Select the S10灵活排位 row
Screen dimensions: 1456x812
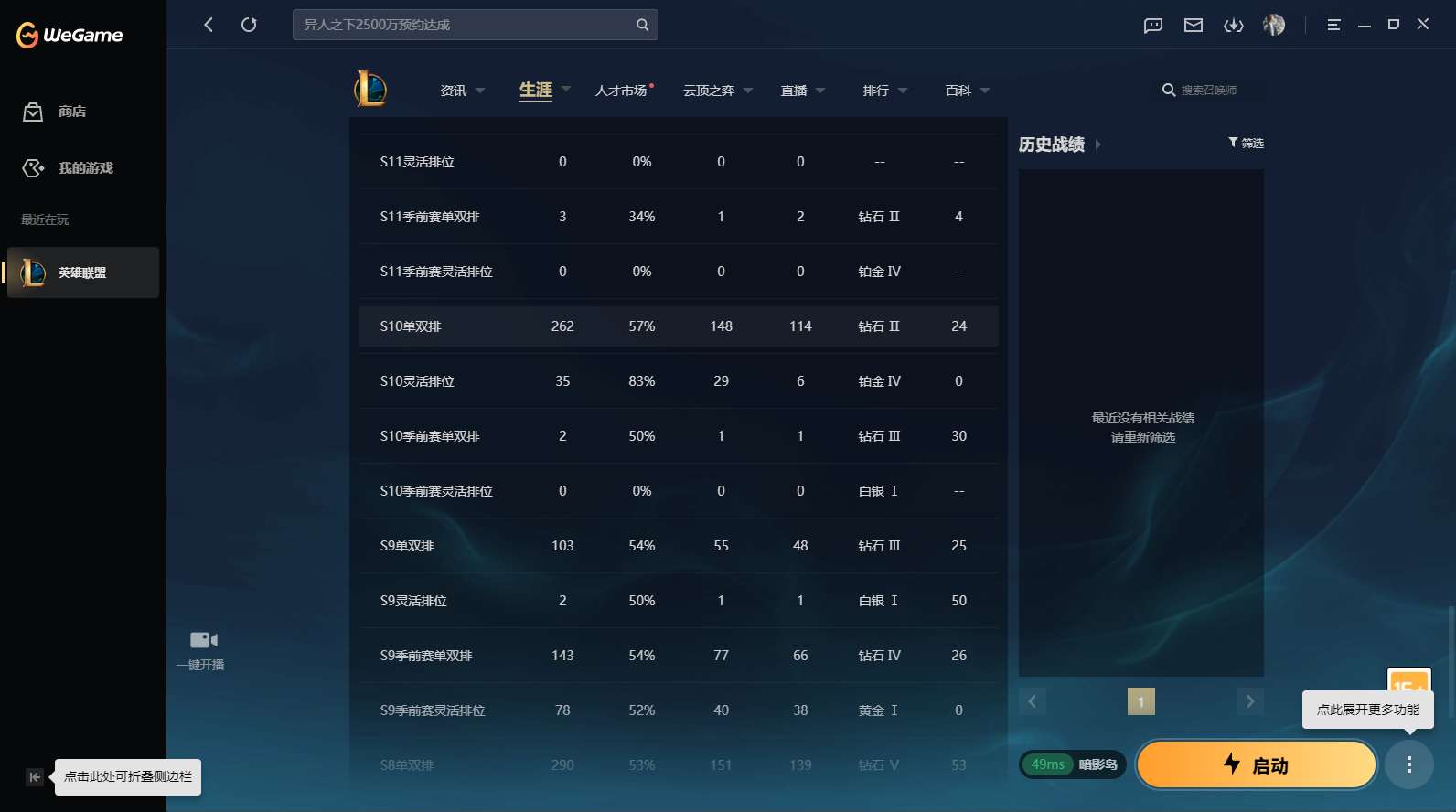tap(678, 381)
